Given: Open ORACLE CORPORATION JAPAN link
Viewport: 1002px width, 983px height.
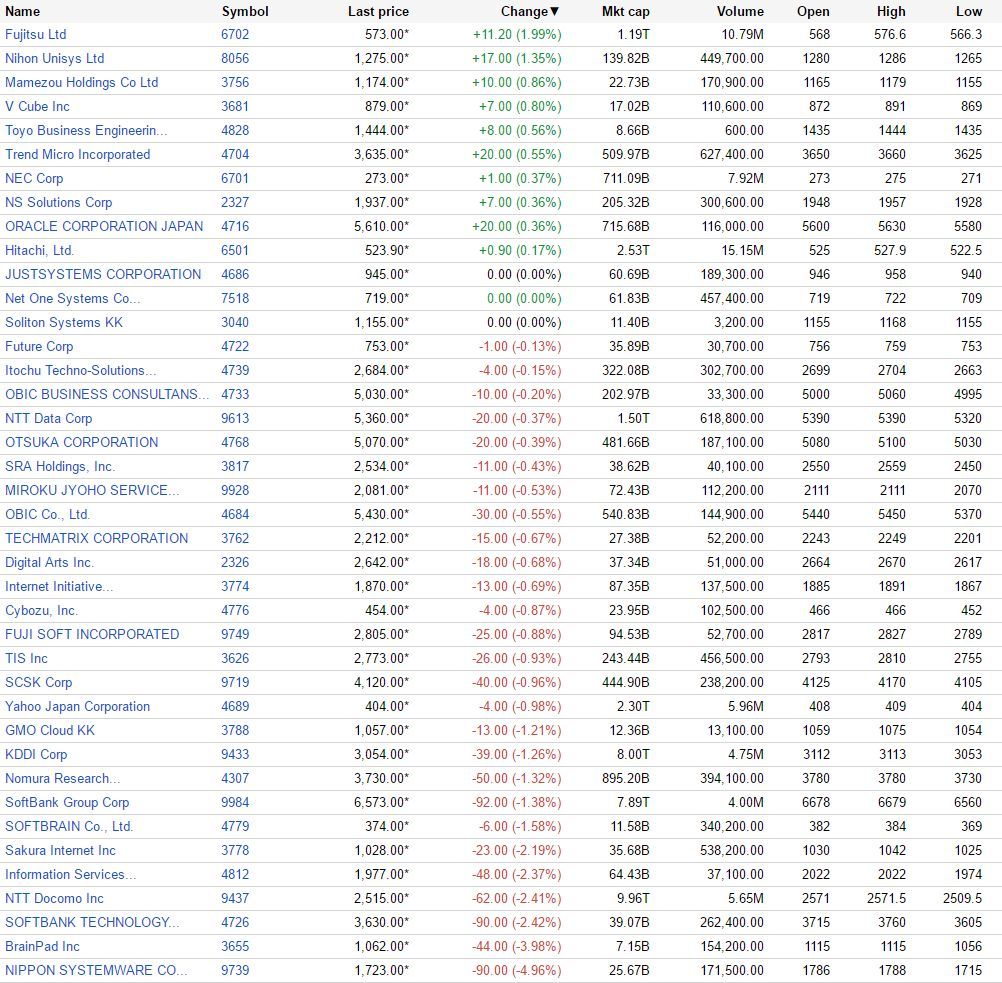Looking at the screenshot, I should pyautogui.click(x=104, y=226).
